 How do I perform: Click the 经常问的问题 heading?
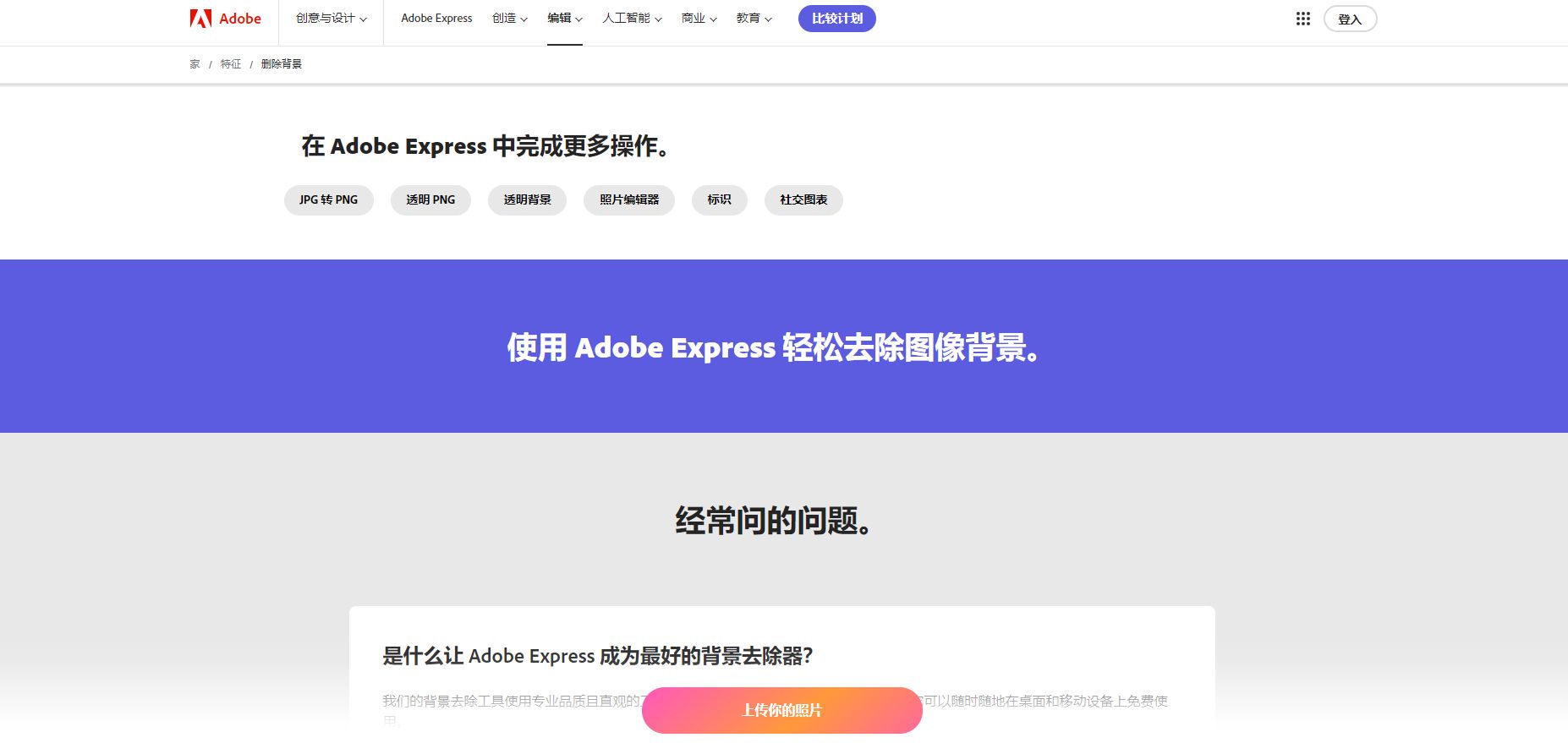774,522
